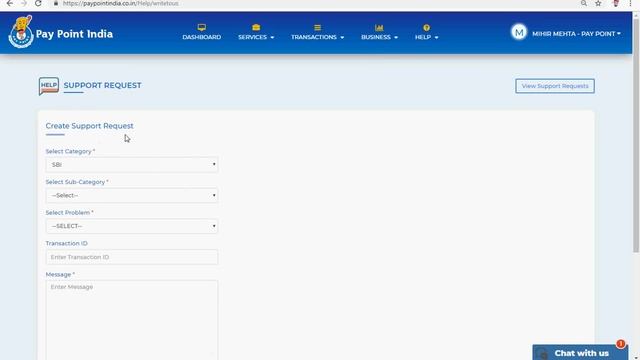
Task: Reload the page with refresh icon
Action: (x=38, y=3)
